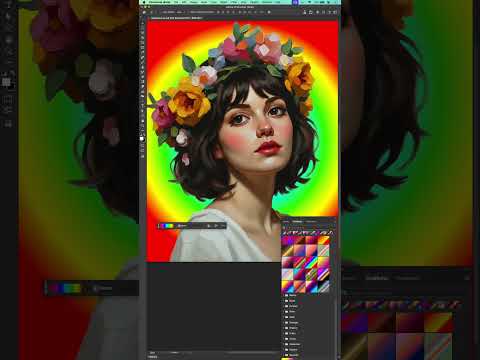Open the Layer menu
Image resolution: width=480 pixels, height=360 pixels.
tap(204, 2)
